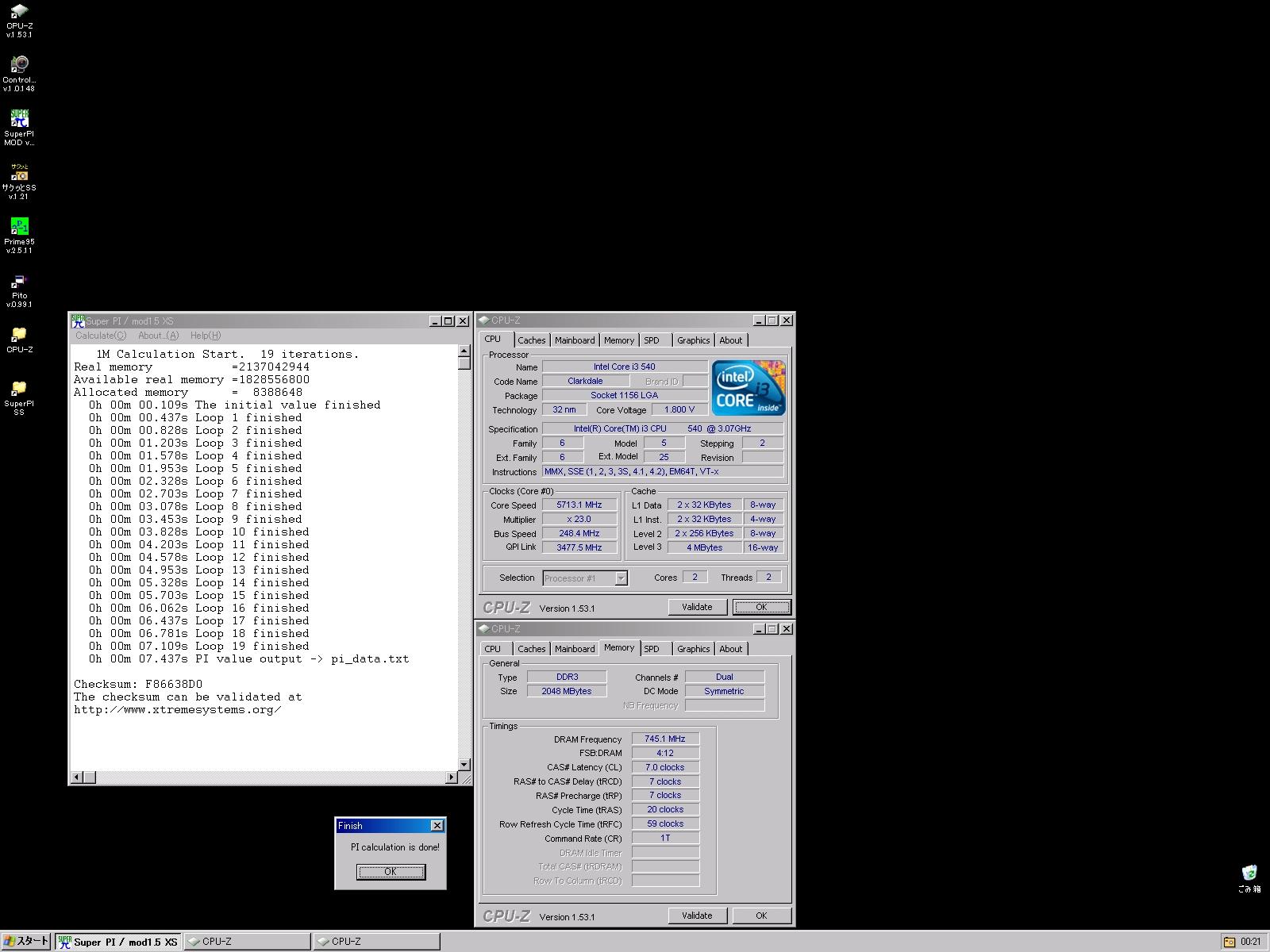This screenshot has height=952, width=1270.
Task: Expand the Processor #1 selection dropdown
Action: 621,578
